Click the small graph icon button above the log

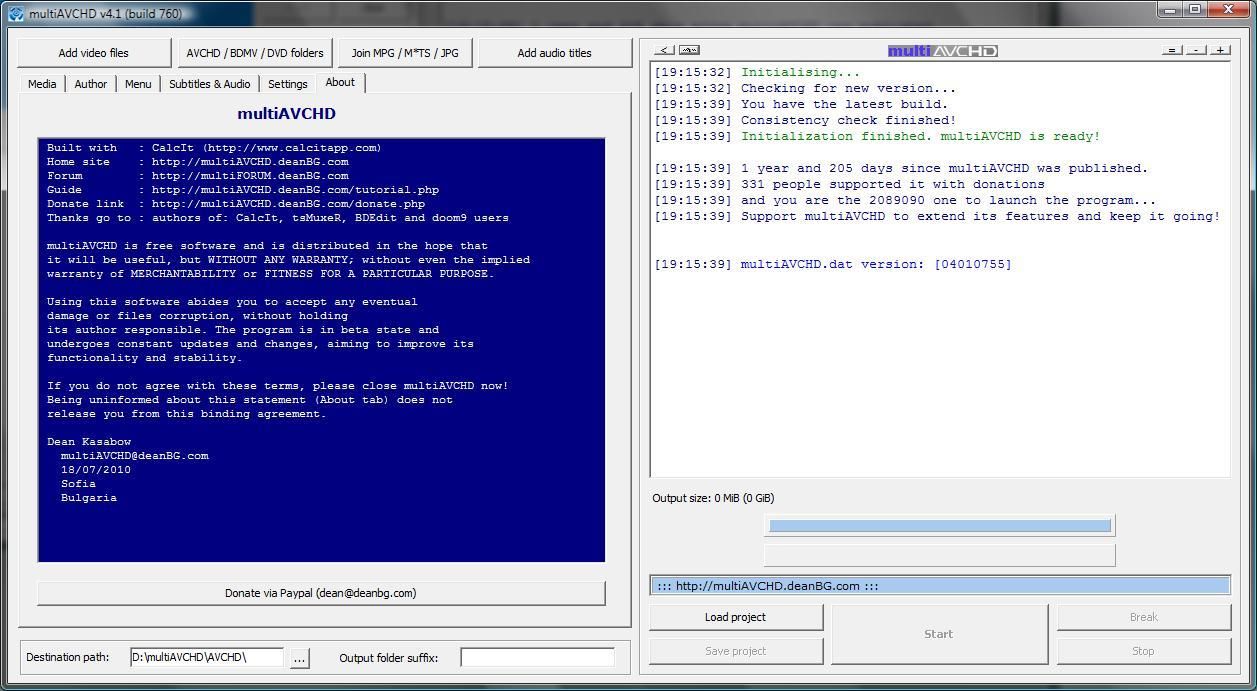689,50
